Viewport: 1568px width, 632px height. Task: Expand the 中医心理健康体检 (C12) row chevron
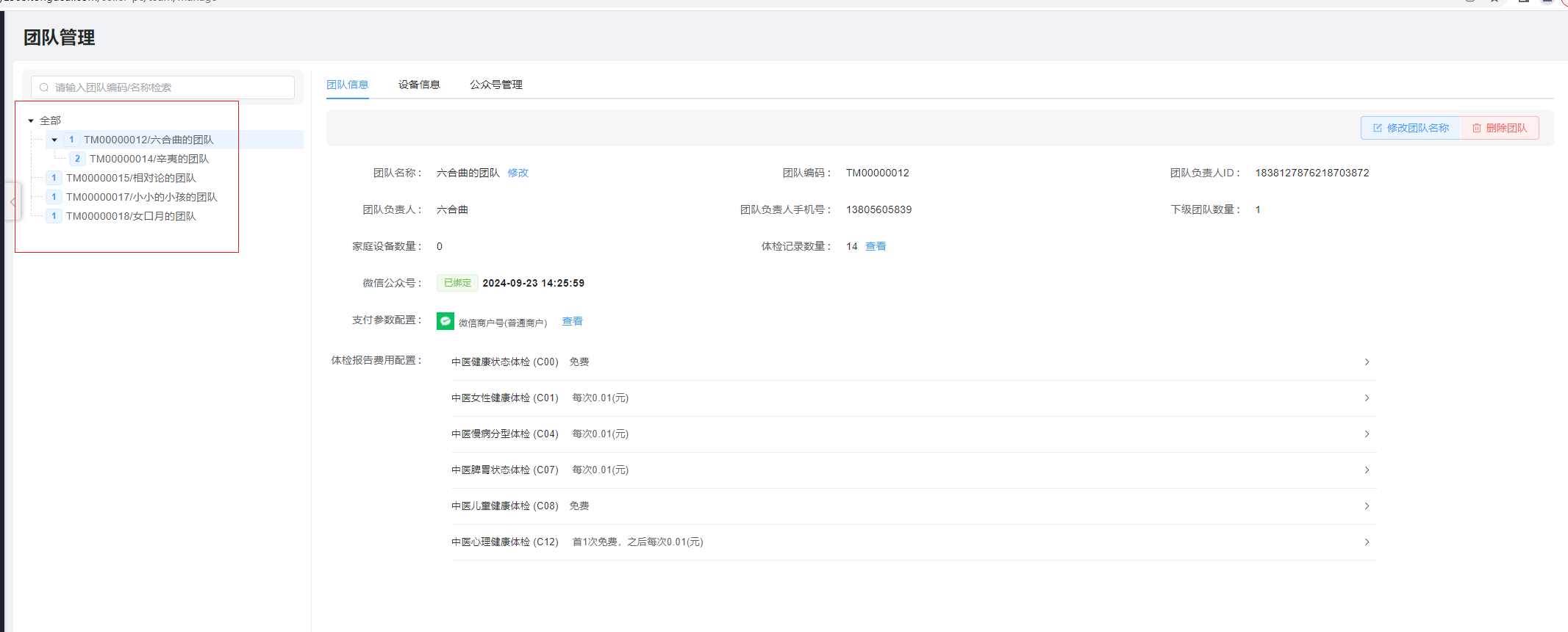pyautogui.click(x=1367, y=542)
